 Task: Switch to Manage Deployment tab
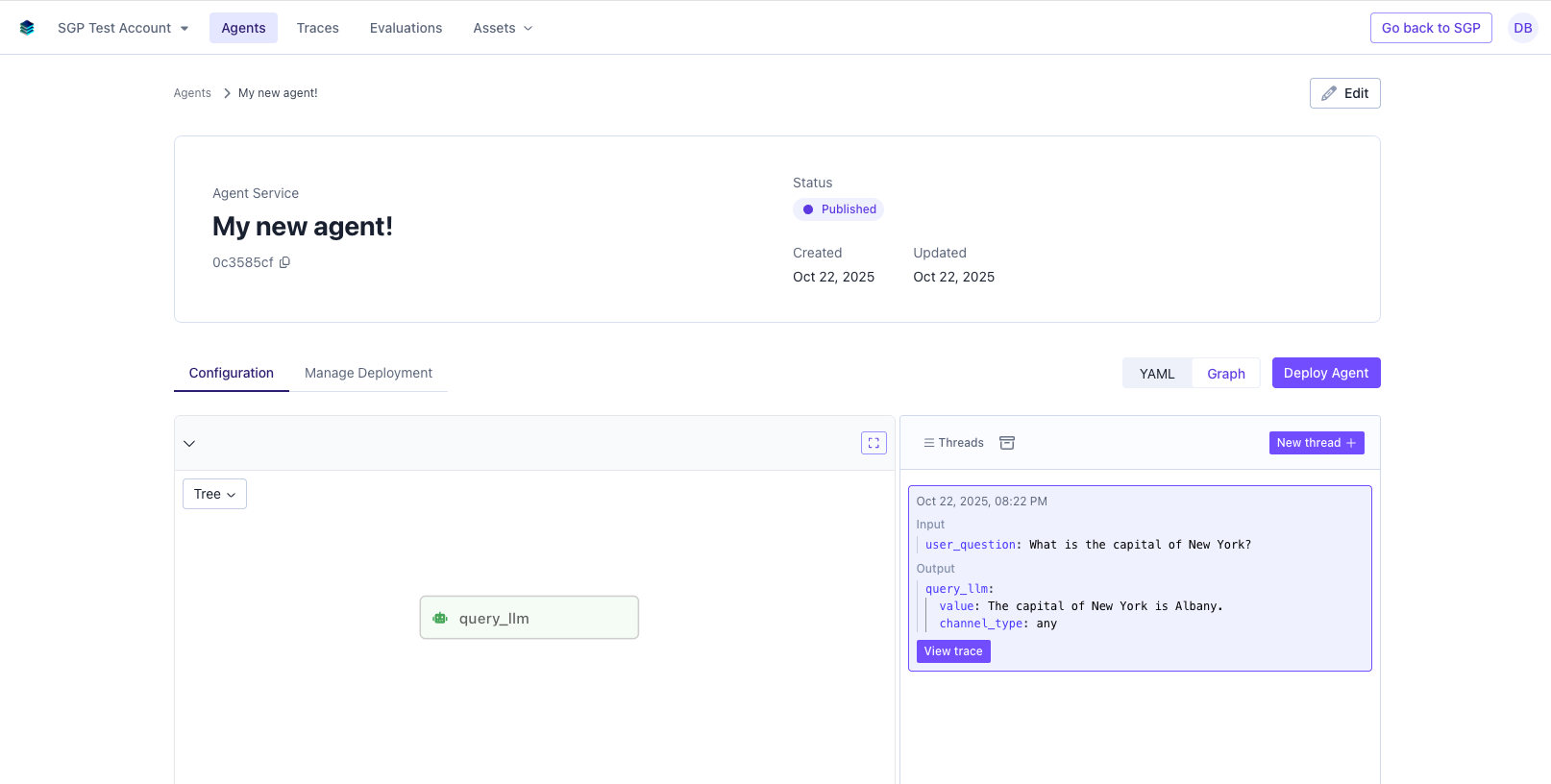(x=368, y=373)
